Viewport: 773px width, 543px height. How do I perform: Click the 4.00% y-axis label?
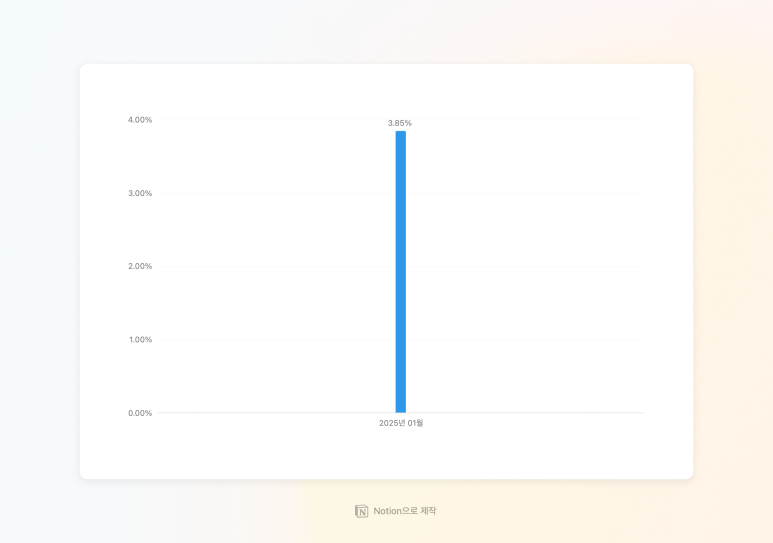(x=140, y=120)
